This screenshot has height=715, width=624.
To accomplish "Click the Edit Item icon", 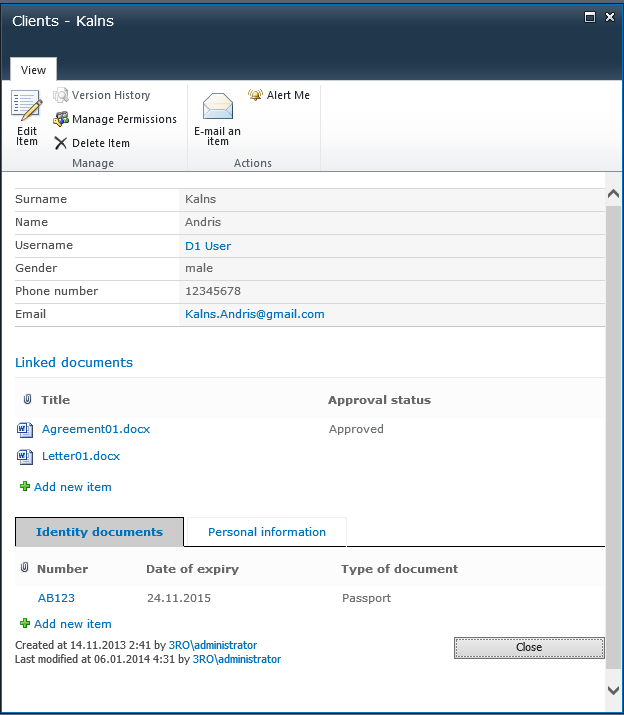I will click(x=27, y=106).
